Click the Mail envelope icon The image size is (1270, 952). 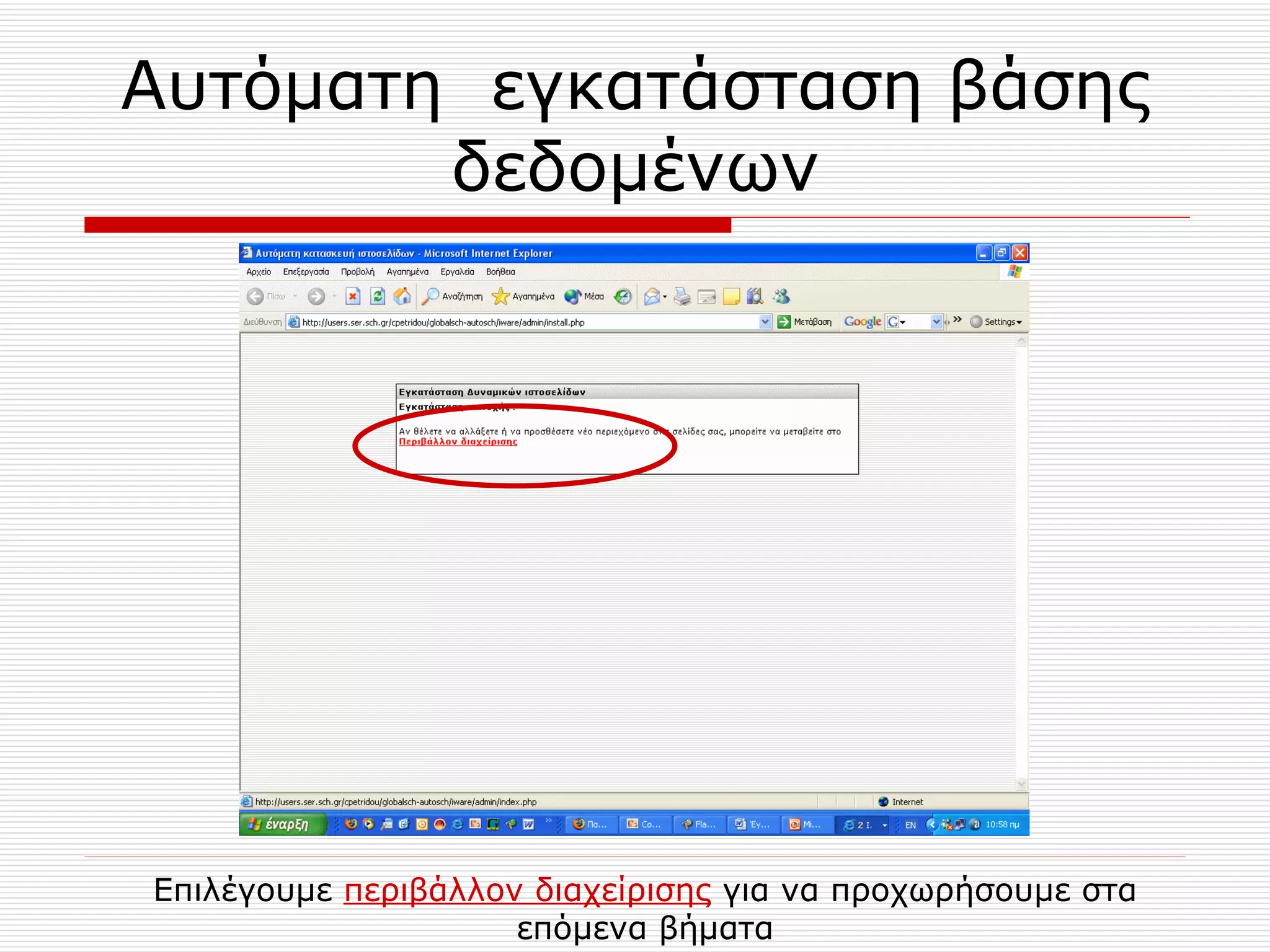coord(652,297)
